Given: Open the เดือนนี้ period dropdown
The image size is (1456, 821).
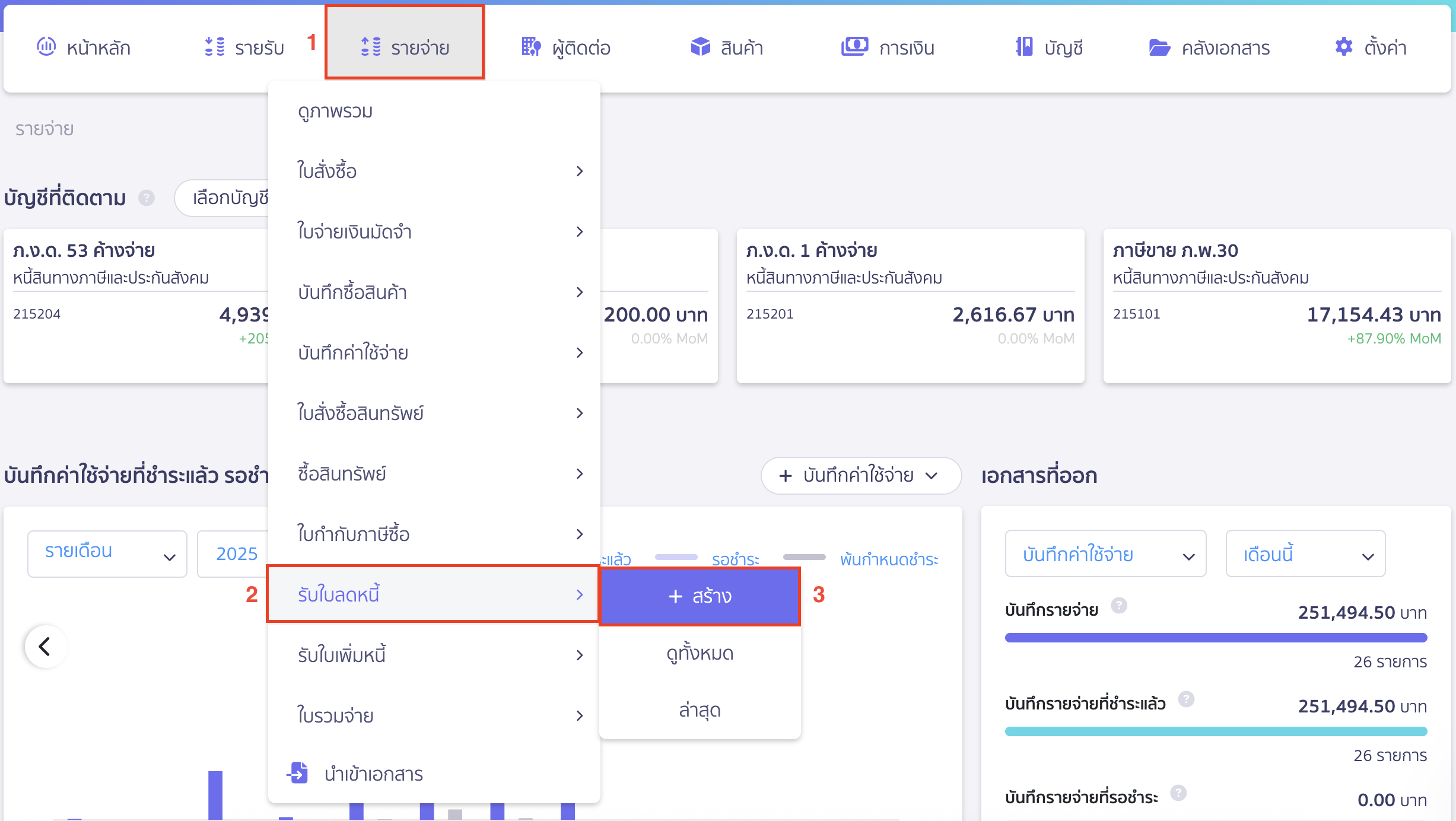Looking at the screenshot, I should [1305, 553].
